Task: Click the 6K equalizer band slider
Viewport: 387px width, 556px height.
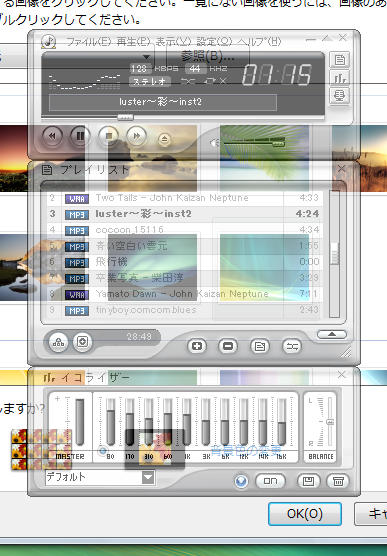Action: point(225,422)
